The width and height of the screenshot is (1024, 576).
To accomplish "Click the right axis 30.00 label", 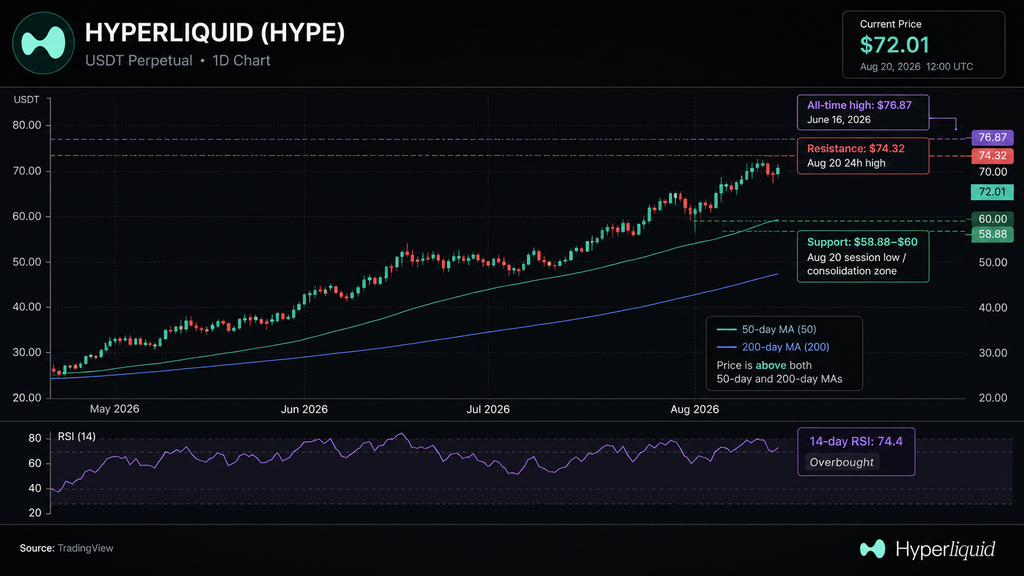I will (993, 353).
